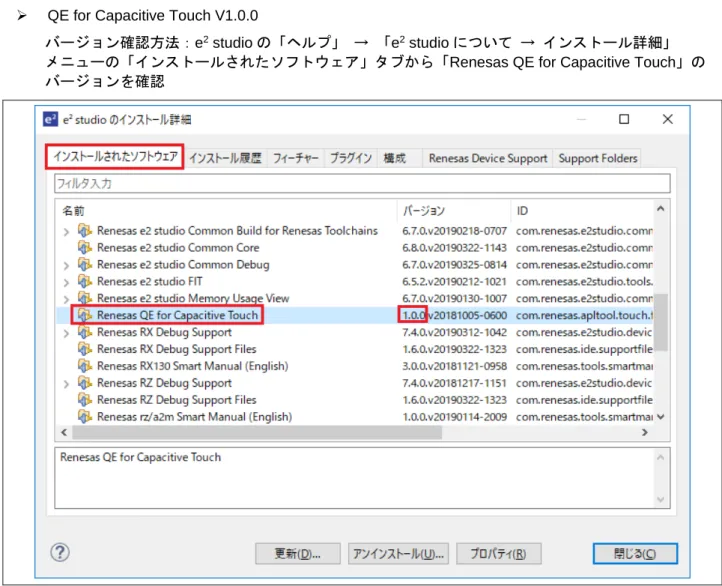The width and height of the screenshot is (722, 586).
Task: Click icon of Renesas e2 studio Common Core
Action: [84, 248]
